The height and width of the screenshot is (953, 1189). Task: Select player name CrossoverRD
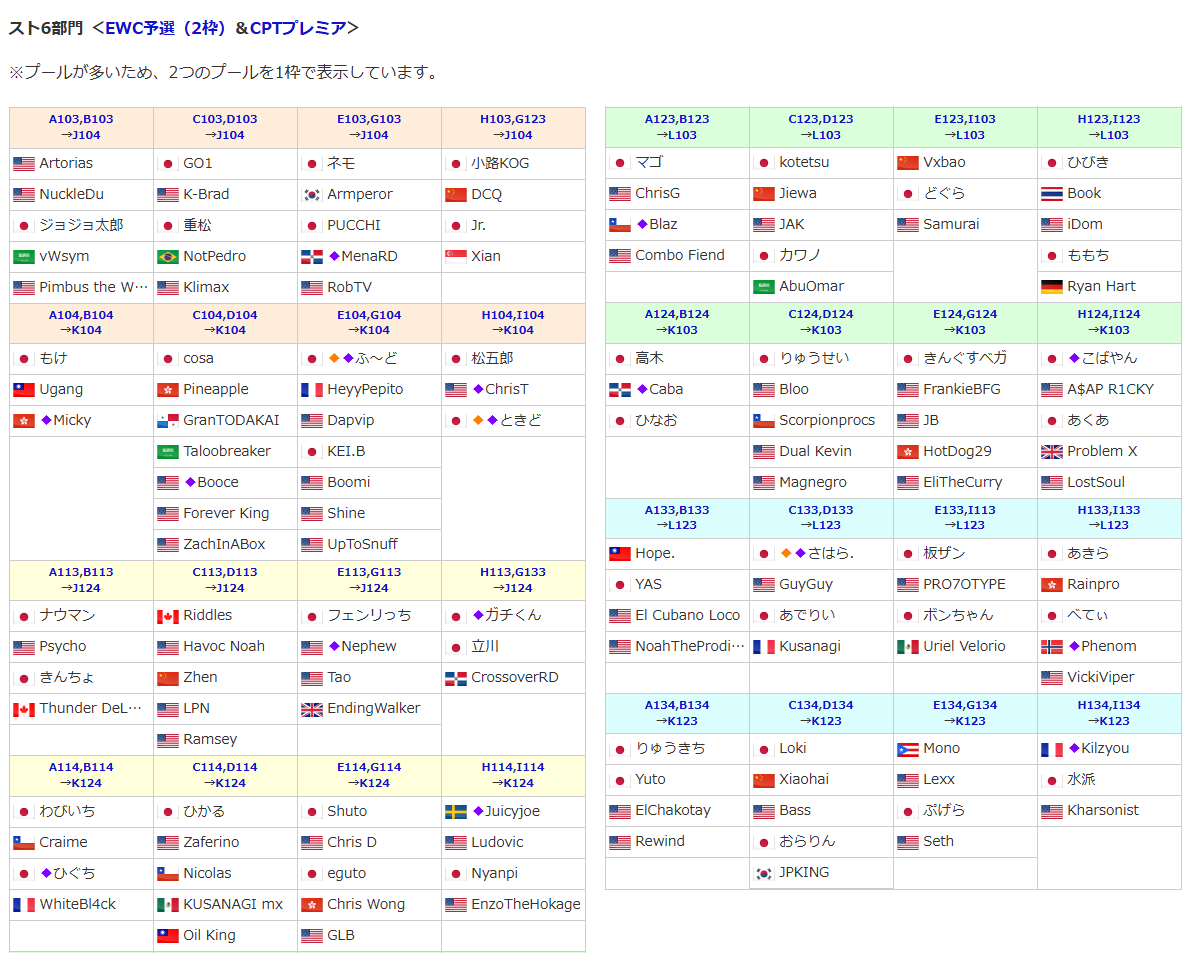(x=515, y=678)
